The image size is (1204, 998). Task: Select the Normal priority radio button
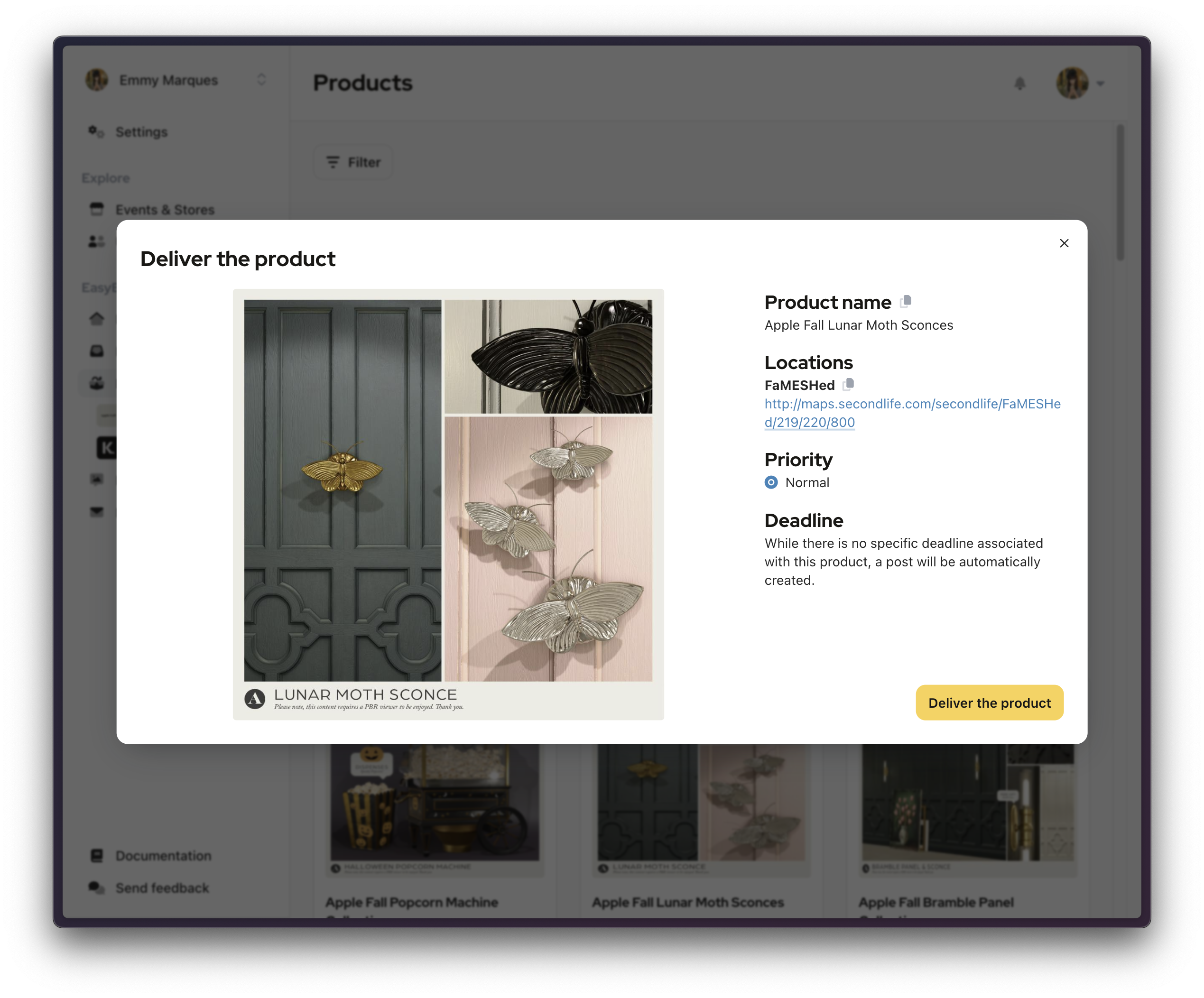click(x=771, y=483)
